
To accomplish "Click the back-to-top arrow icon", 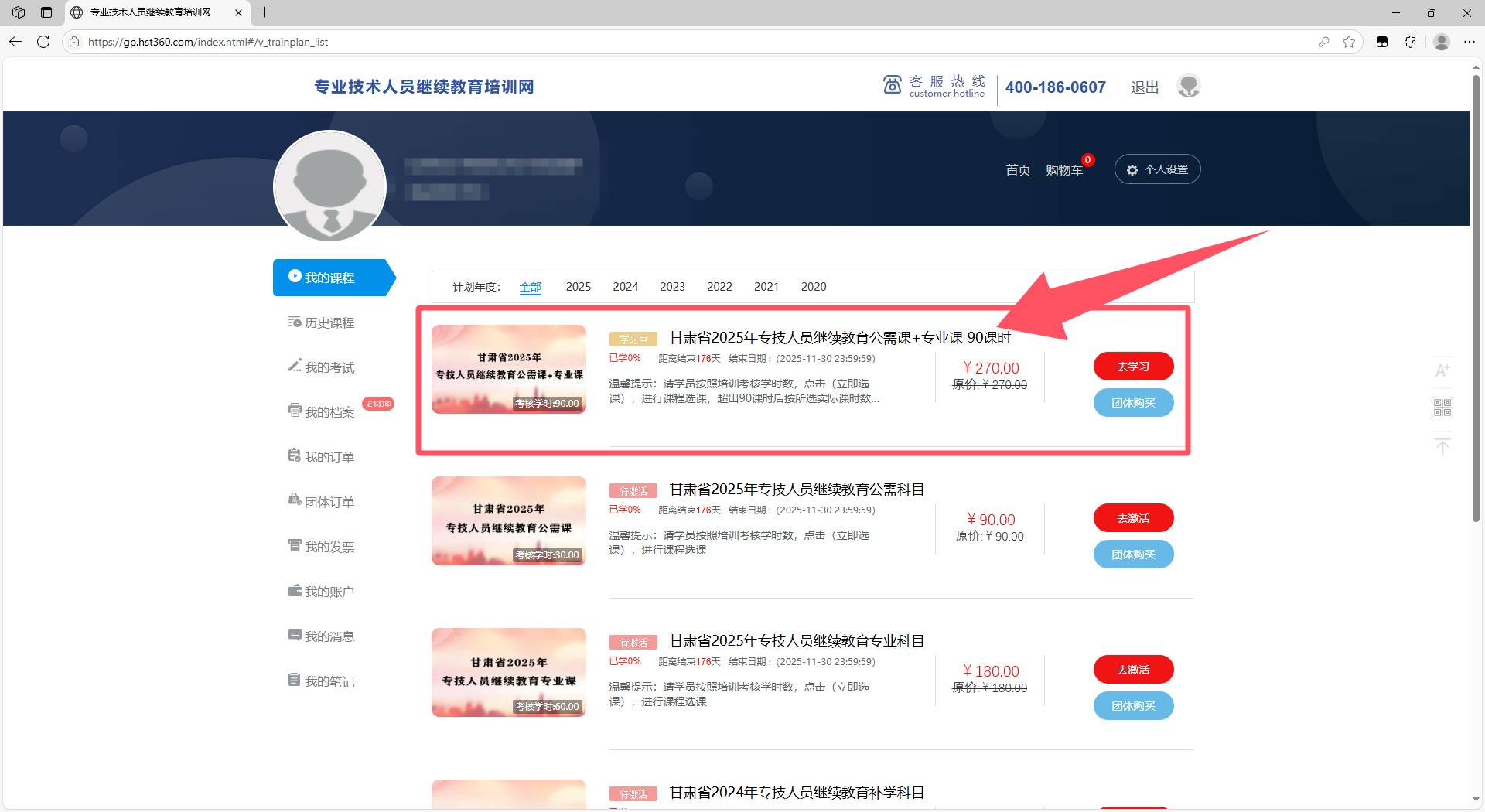I will (1442, 447).
